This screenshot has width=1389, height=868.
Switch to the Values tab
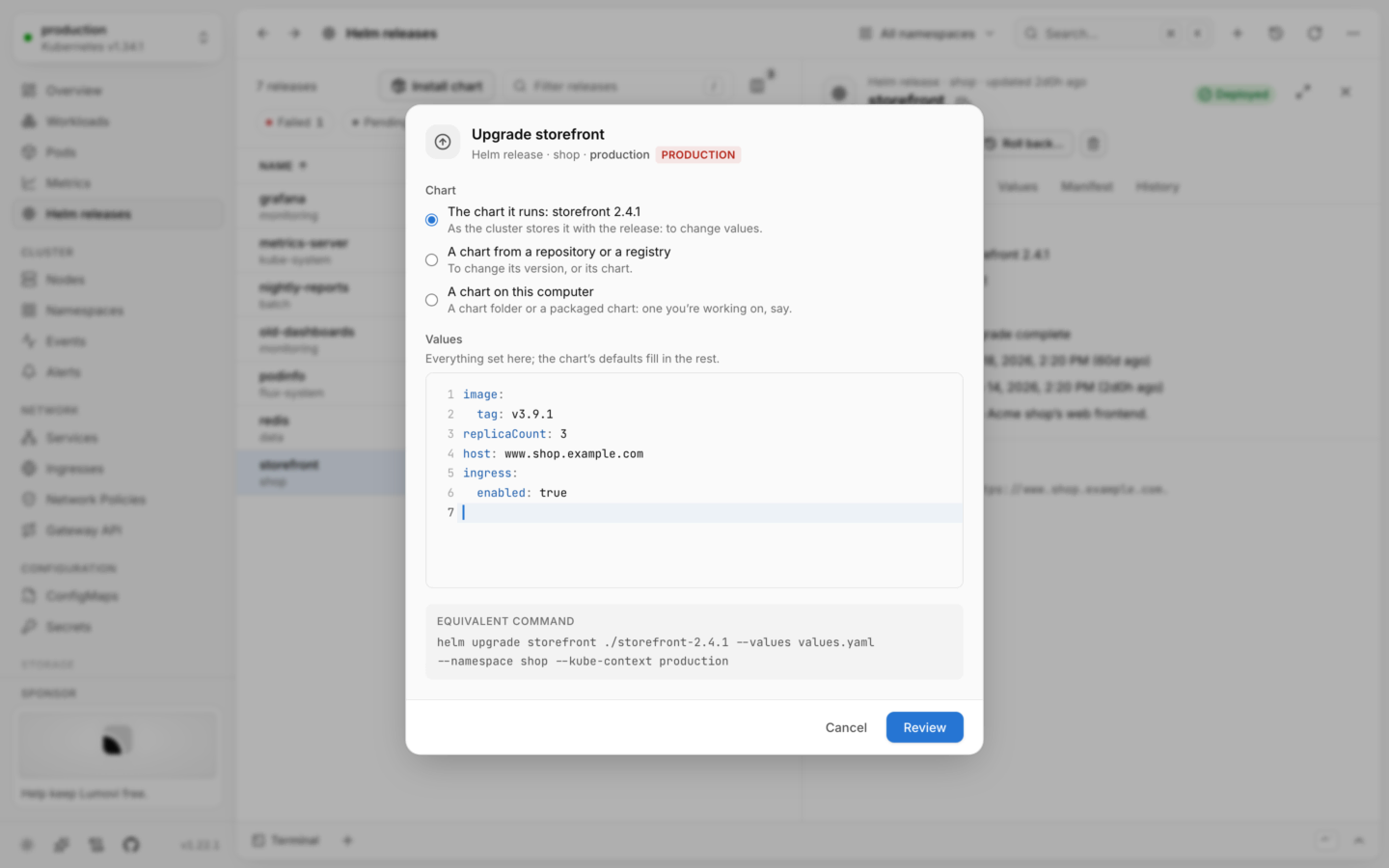click(1018, 187)
